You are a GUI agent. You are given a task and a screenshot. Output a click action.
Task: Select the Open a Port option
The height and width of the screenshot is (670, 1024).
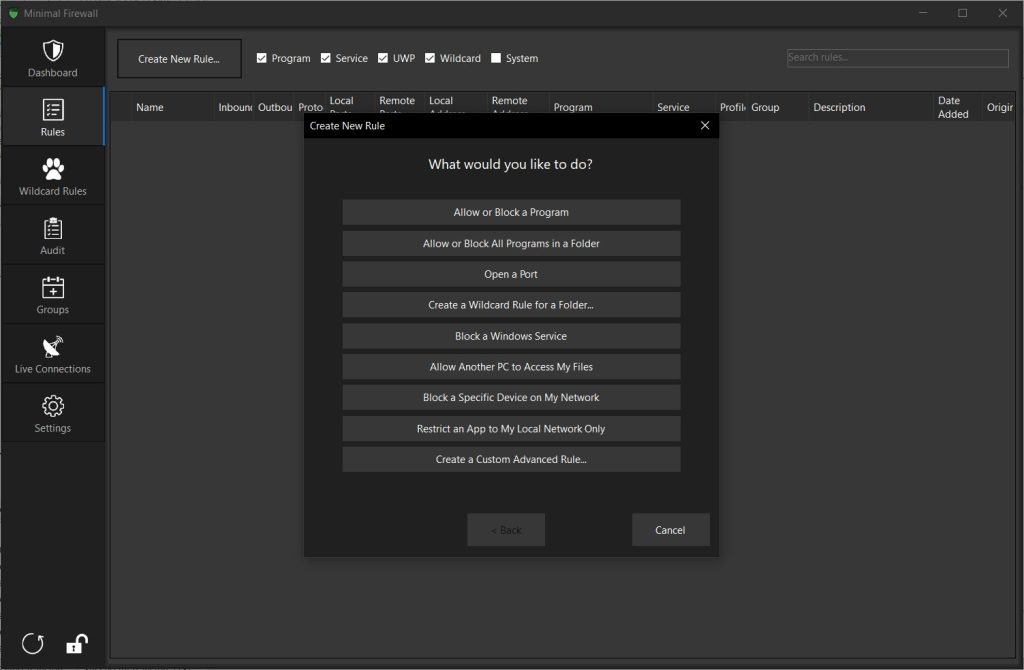point(511,274)
